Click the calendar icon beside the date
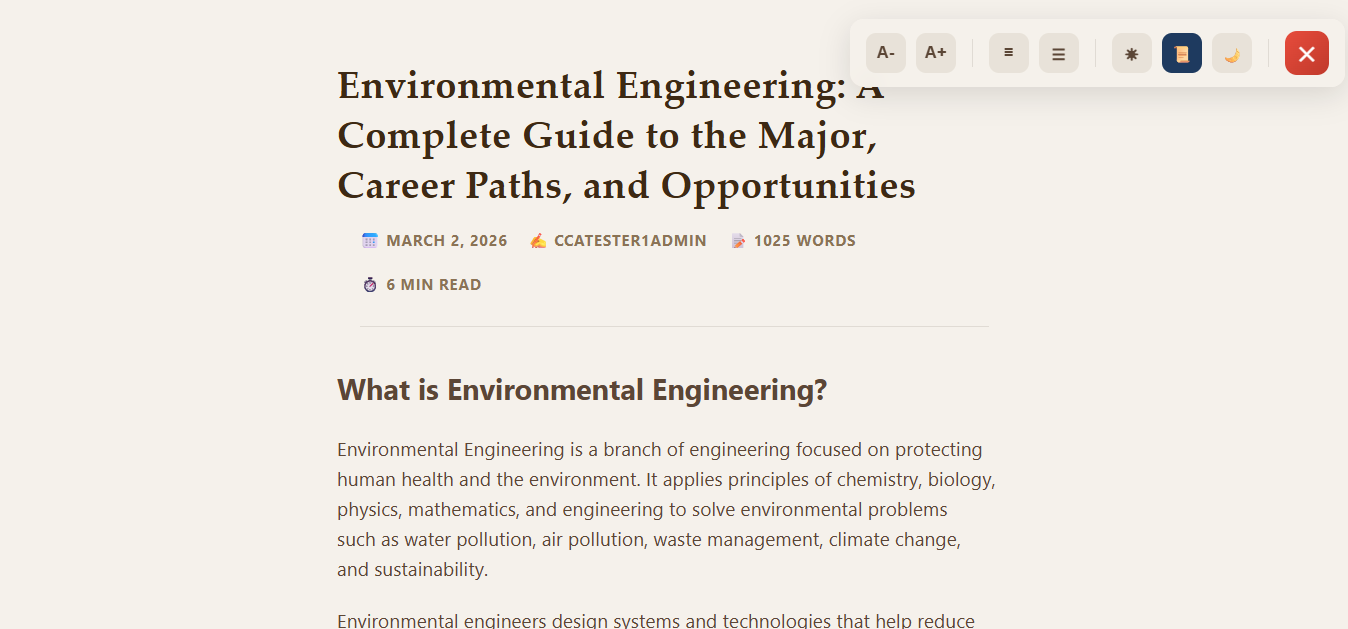1348x629 pixels. click(x=370, y=241)
